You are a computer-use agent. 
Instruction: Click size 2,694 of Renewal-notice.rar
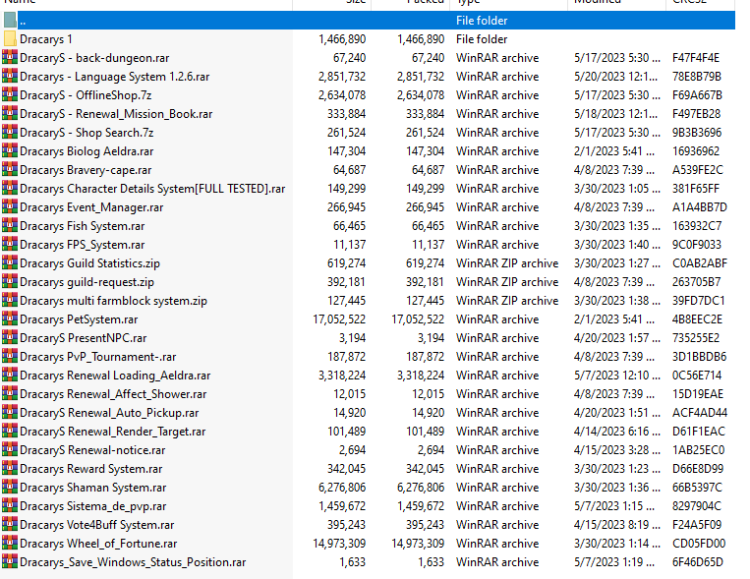(353, 450)
